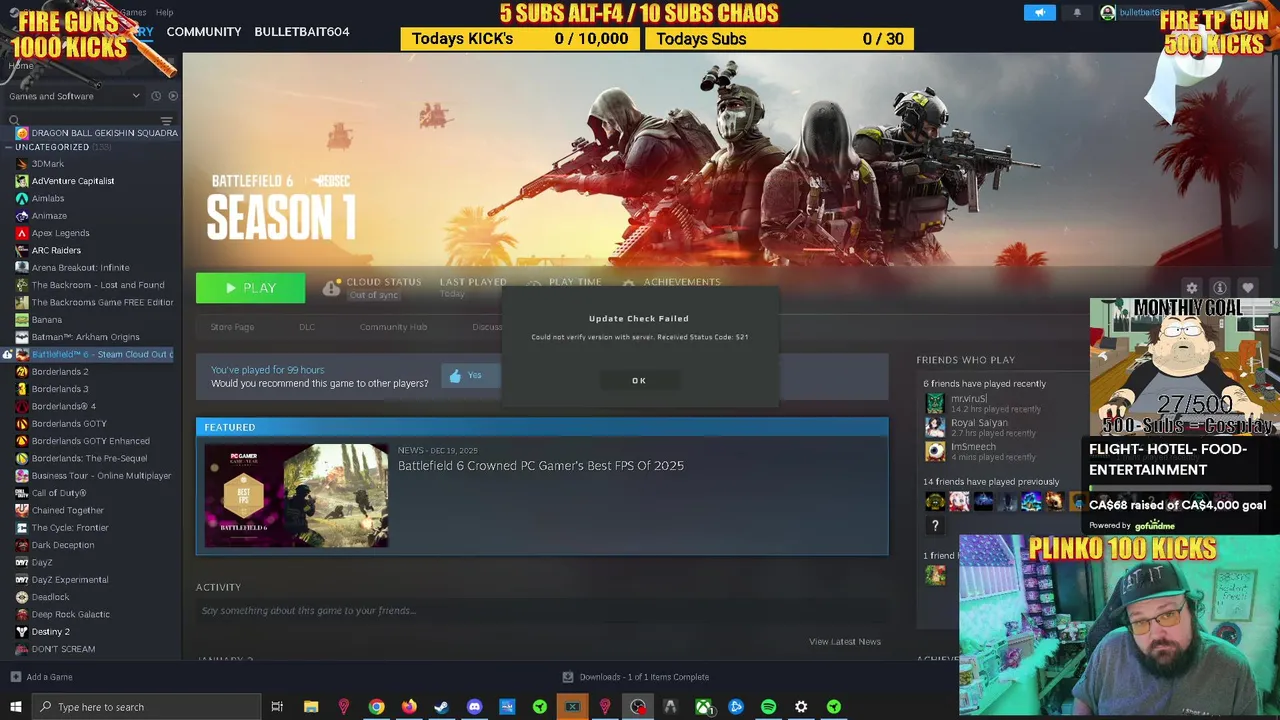The image size is (1280, 720).
Task: Launch Battlefield 6 with the green PLAY button
Action: 251,288
